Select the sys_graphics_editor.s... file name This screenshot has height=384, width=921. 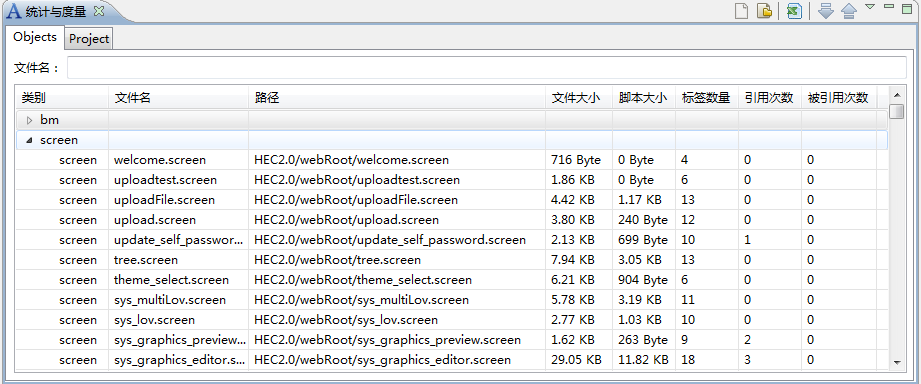(180, 359)
